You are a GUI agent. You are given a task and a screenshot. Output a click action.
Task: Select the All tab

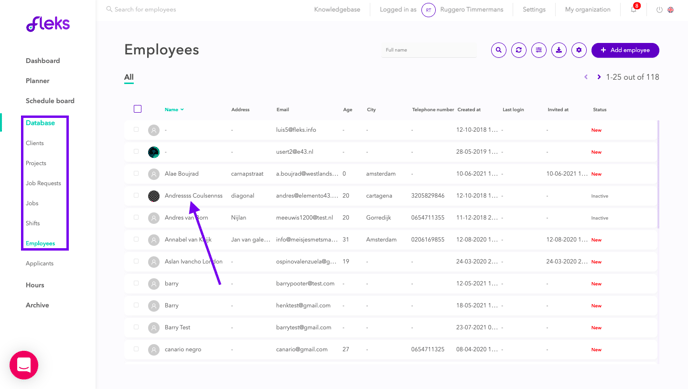click(129, 77)
